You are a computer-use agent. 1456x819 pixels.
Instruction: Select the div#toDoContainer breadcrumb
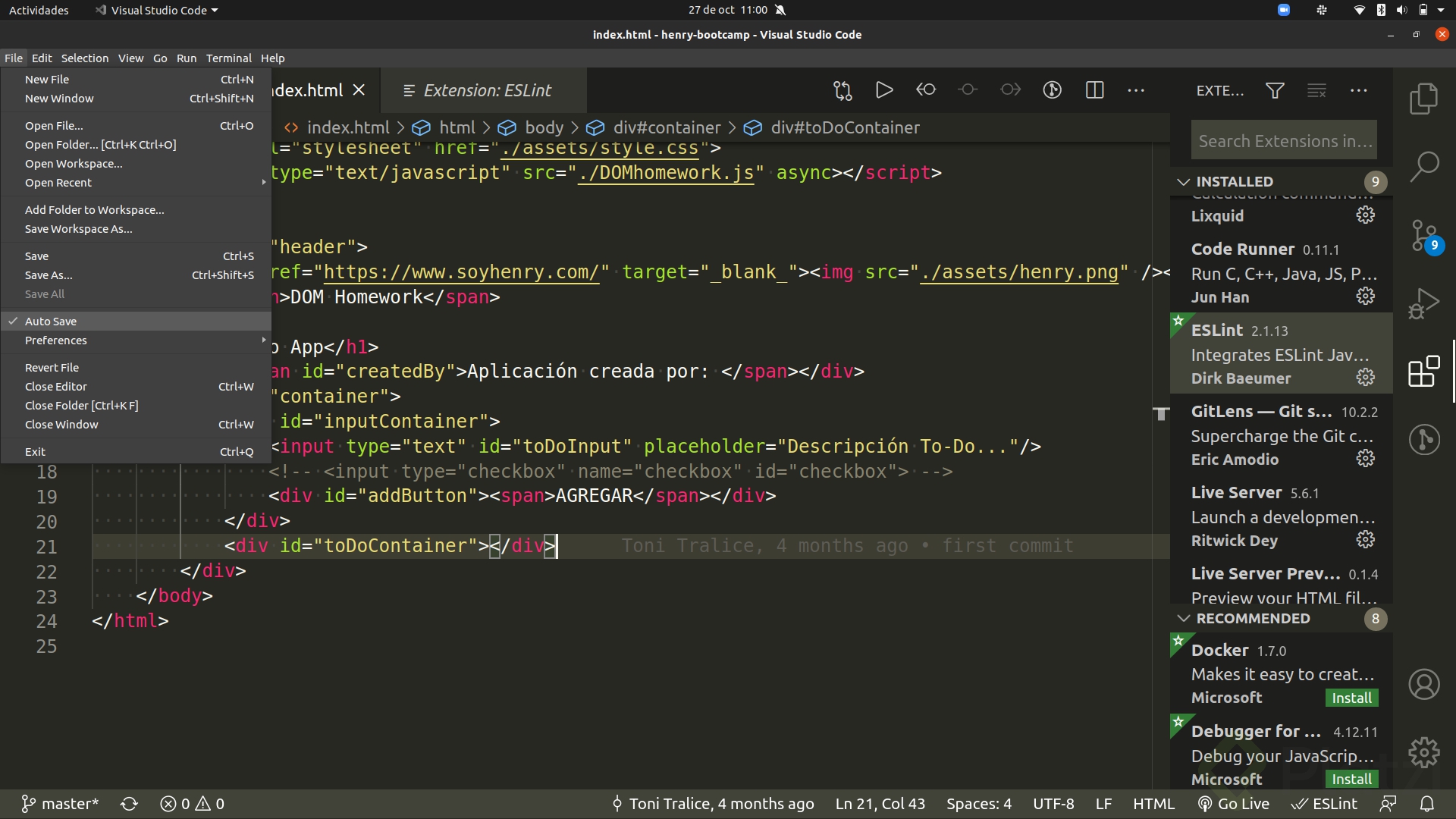coord(832,128)
